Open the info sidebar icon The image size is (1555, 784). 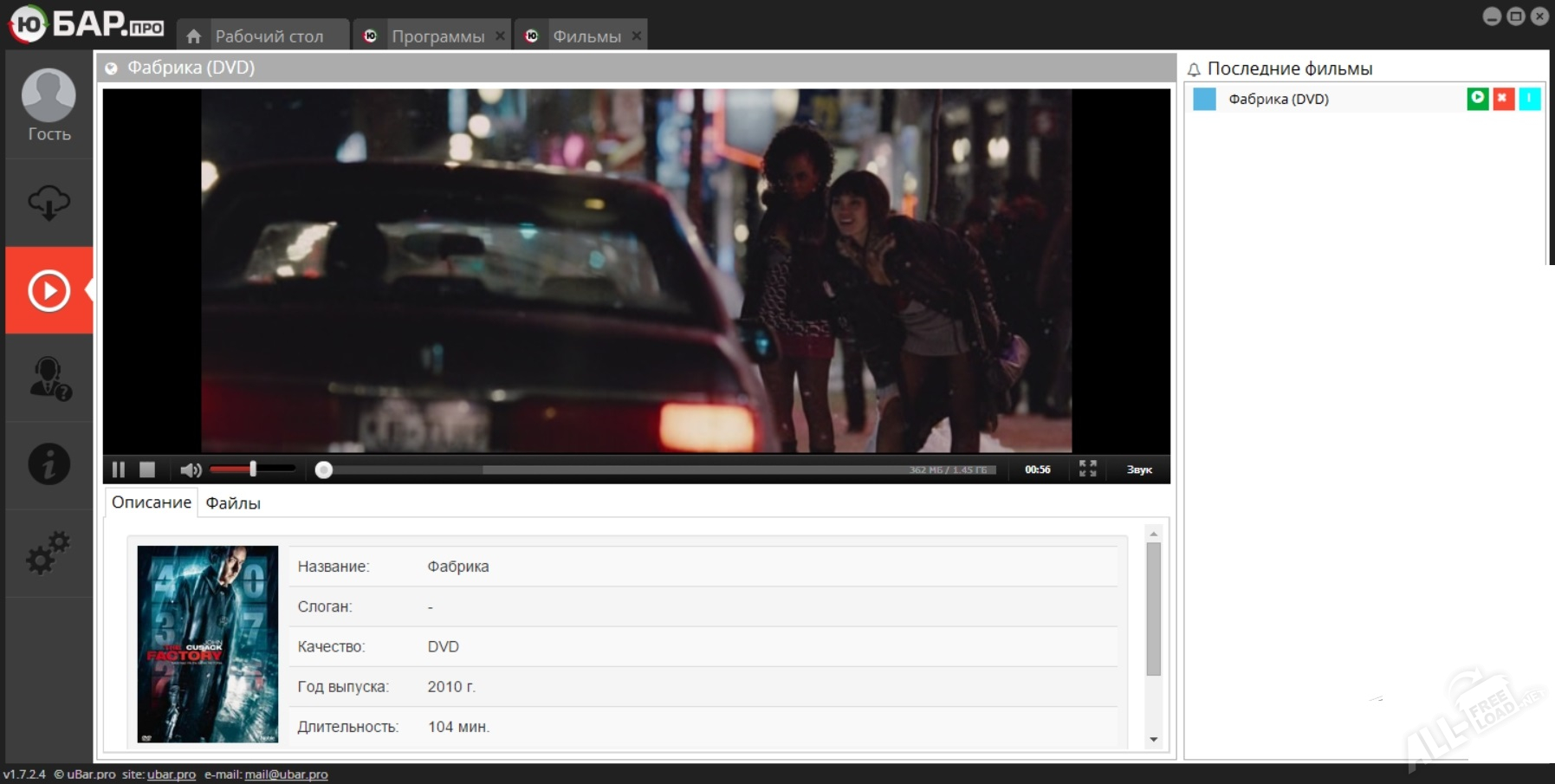pyautogui.click(x=49, y=464)
